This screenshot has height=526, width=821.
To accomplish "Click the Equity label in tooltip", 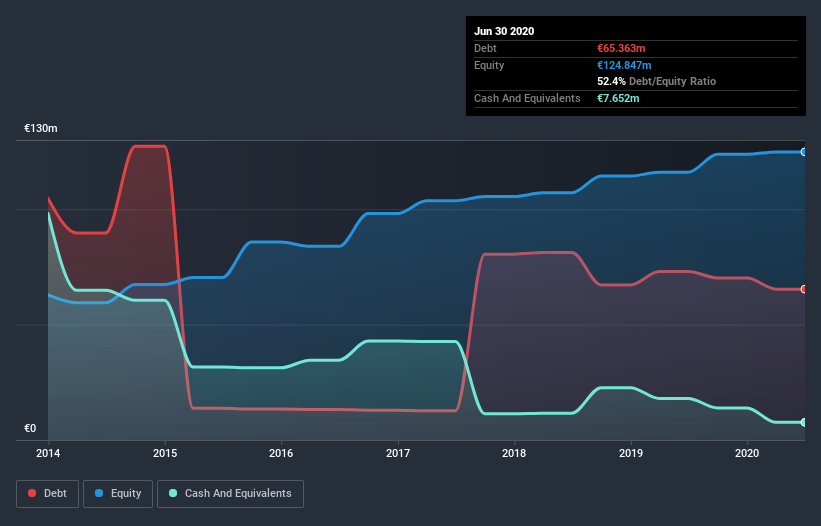I will tap(489, 65).
